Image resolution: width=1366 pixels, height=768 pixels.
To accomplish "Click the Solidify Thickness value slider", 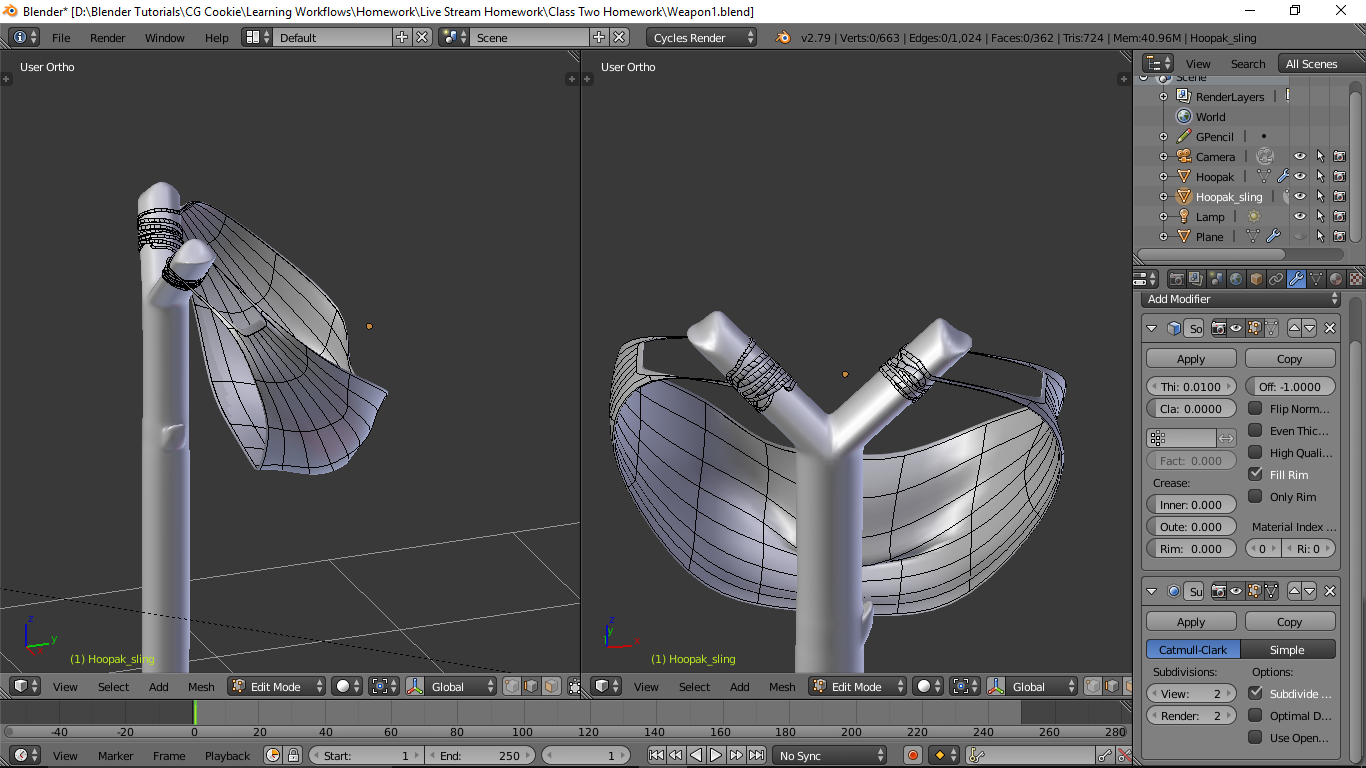I will coord(1190,387).
